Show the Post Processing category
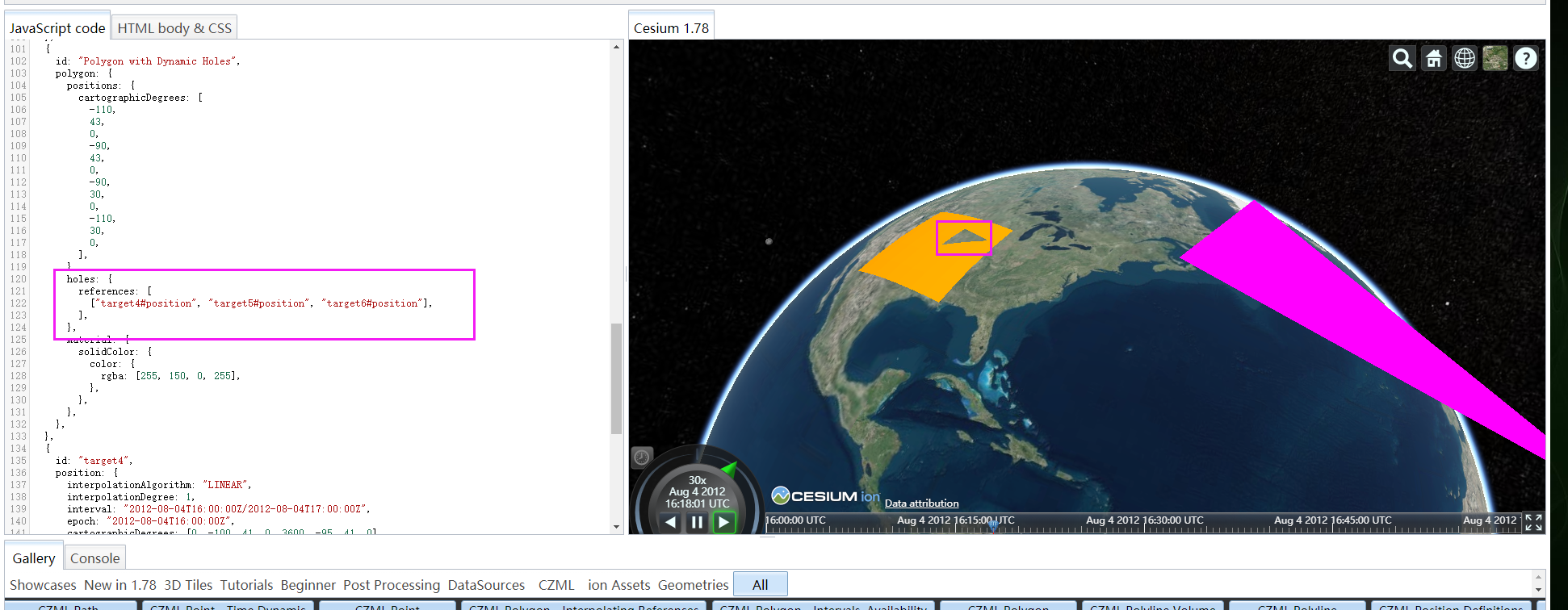Image resolution: width=1568 pixels, height=610 pixels. 392,585
